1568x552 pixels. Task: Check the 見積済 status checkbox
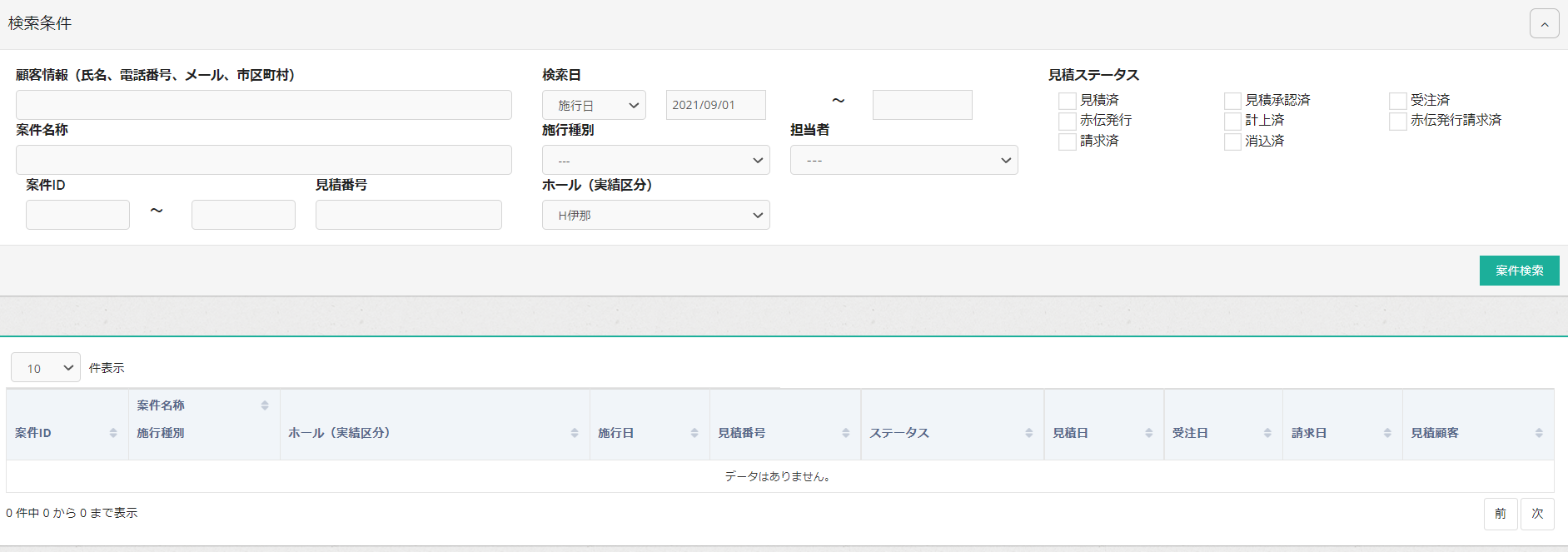1068,101
